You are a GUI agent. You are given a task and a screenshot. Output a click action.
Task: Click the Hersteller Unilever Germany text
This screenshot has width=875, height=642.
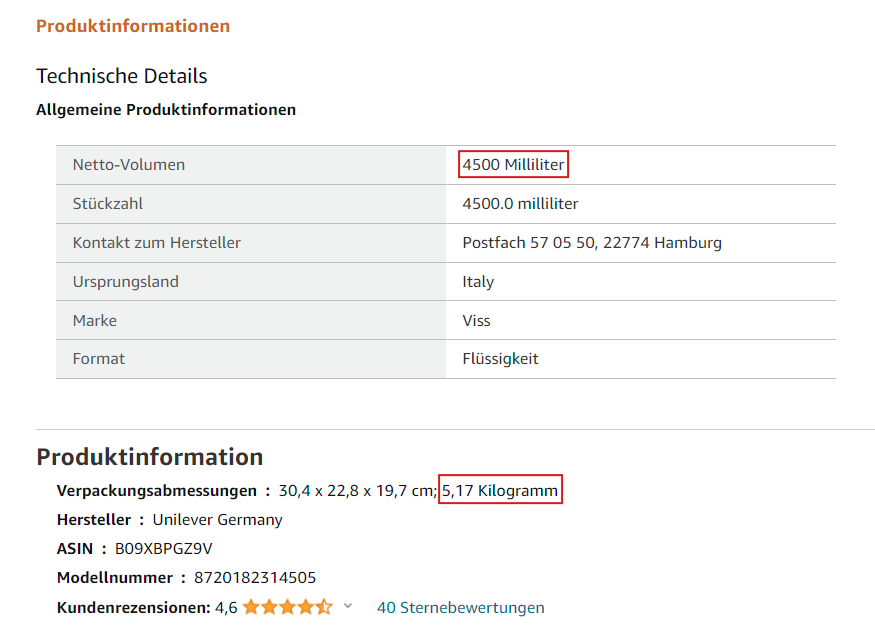tap(218, 520)
